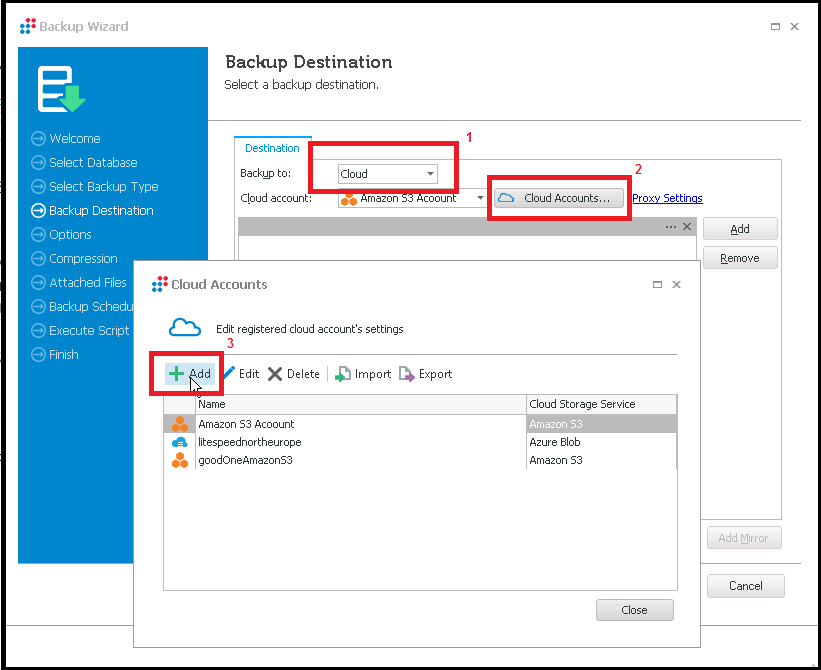
Task: Cancel the Backup Wizard
Action: point(745,586)
